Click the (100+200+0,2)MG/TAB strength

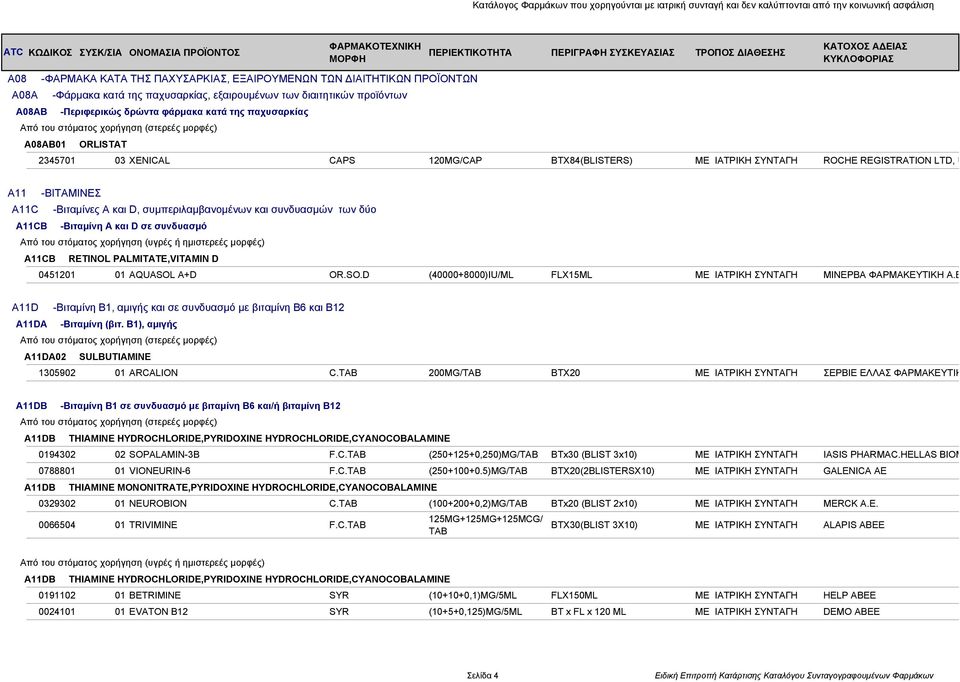[478, 504]
